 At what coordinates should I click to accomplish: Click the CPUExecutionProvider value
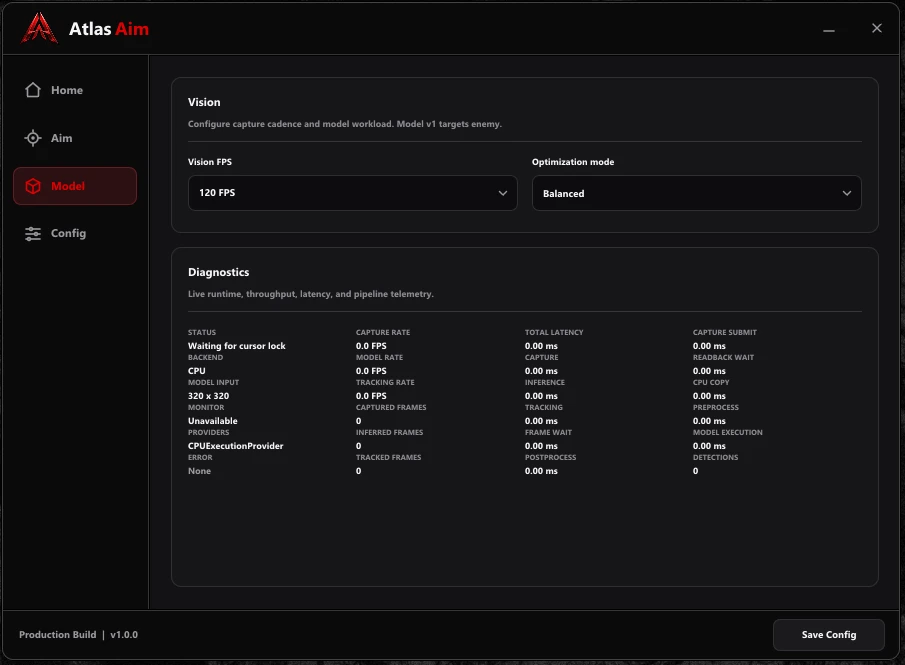[235, 446]
